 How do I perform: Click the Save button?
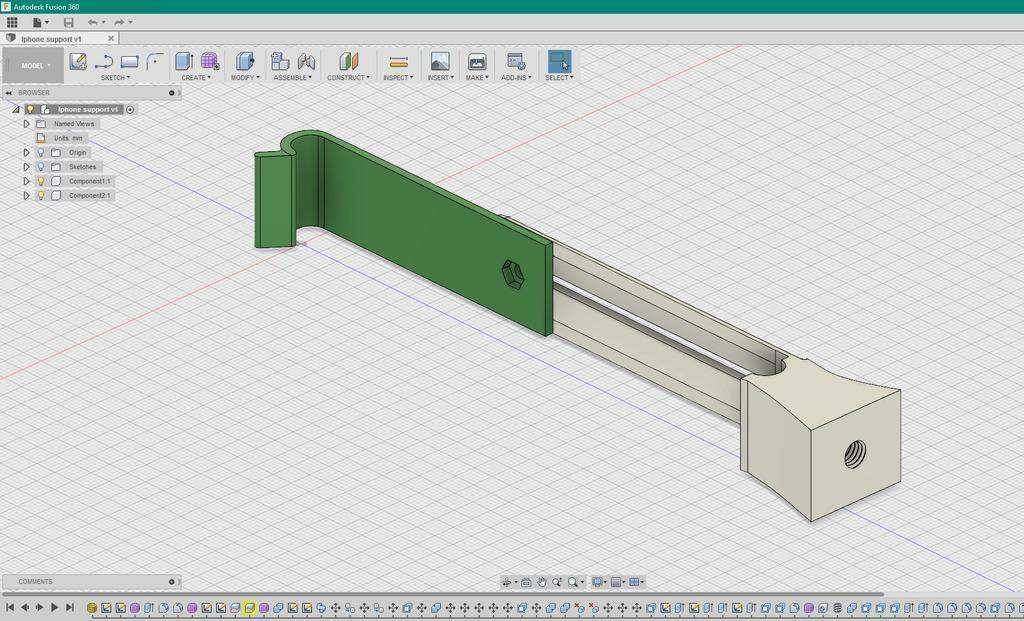point(69,23)
